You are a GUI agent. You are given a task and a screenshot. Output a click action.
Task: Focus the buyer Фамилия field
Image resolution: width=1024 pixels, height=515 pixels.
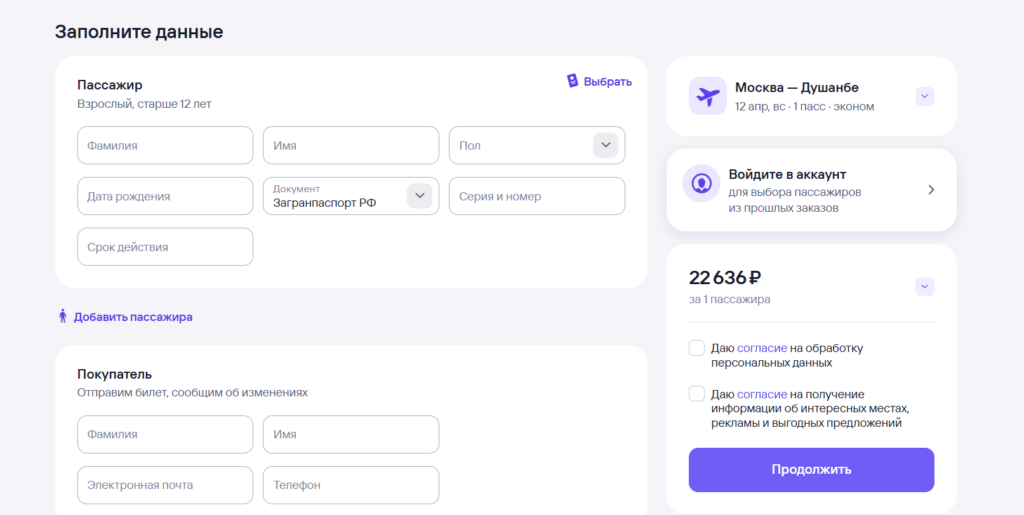(x=165, y=434)
